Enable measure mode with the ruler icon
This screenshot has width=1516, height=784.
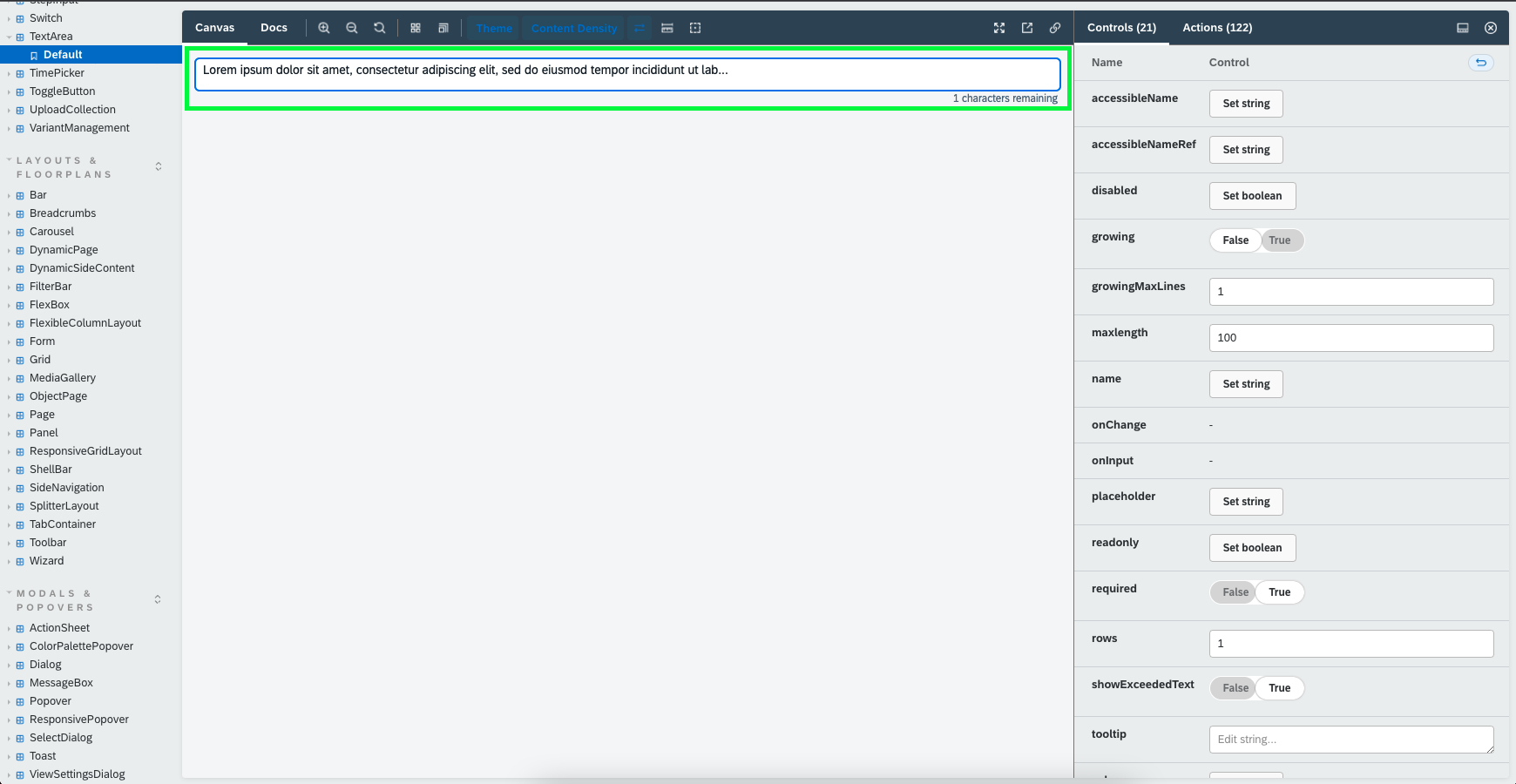click(667, 28)
